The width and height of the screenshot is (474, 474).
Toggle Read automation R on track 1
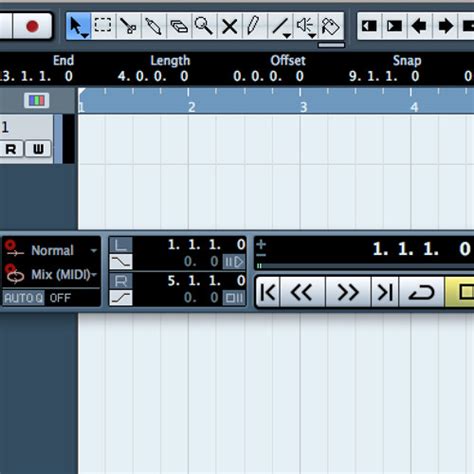[x=11, y=149]
